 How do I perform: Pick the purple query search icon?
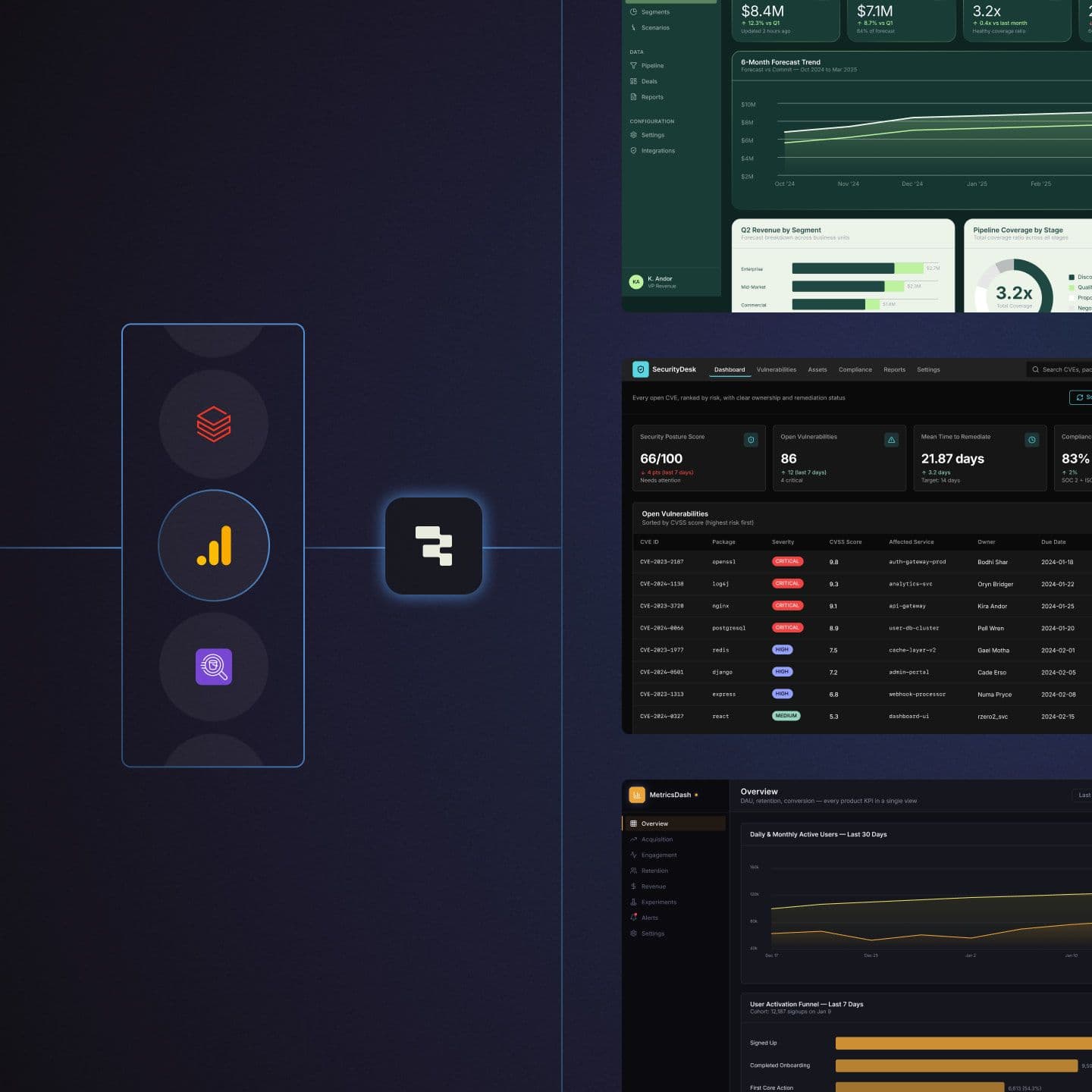pyautogui.click(x=214, y=667)
